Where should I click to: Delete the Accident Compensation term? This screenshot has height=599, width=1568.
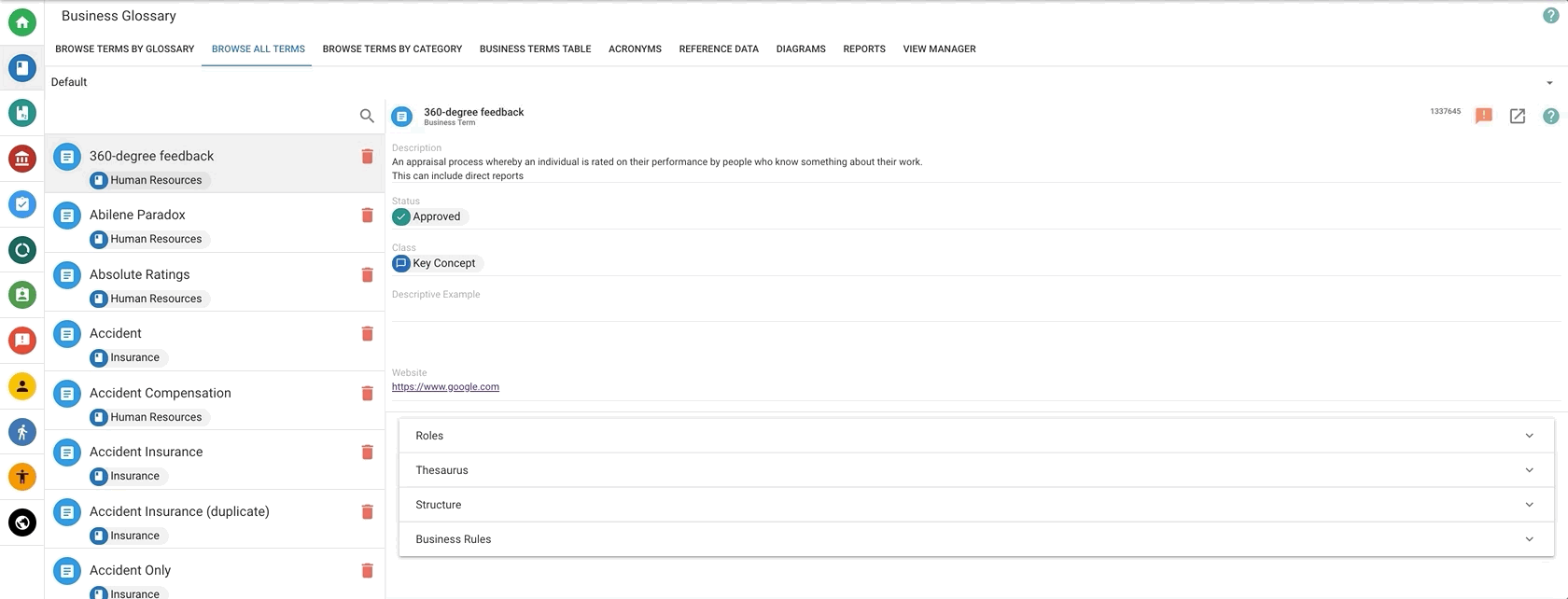(x=367, y=394)
